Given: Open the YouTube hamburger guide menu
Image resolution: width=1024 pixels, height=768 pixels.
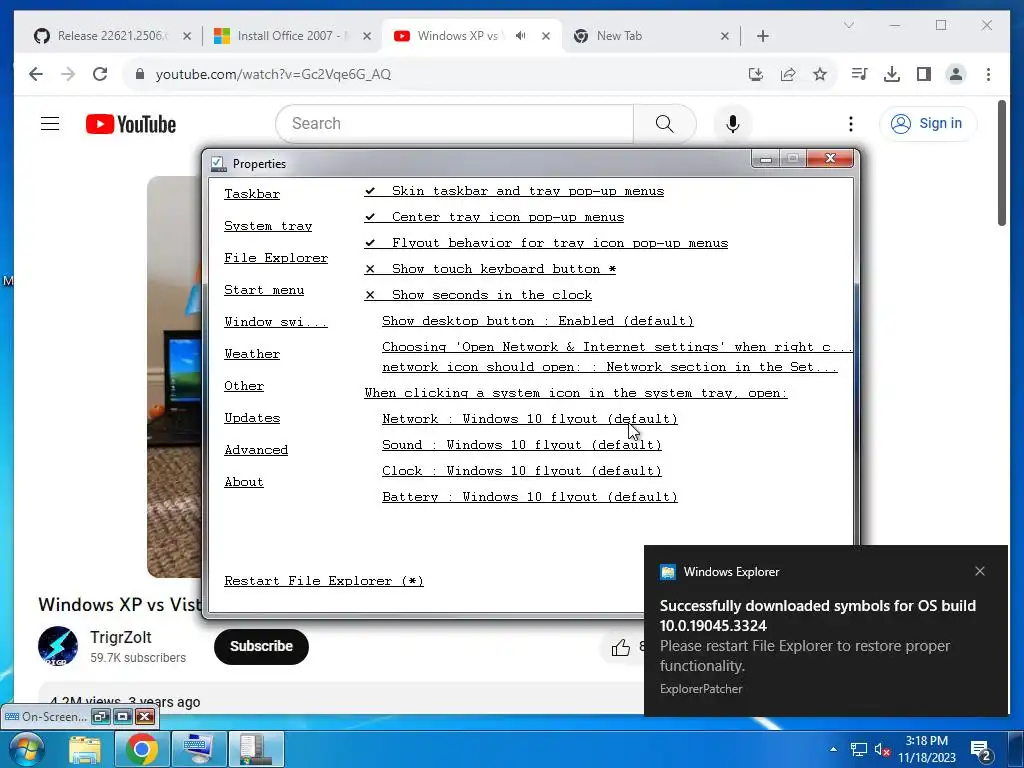Looking at the screenshot, I should [50, 123].
